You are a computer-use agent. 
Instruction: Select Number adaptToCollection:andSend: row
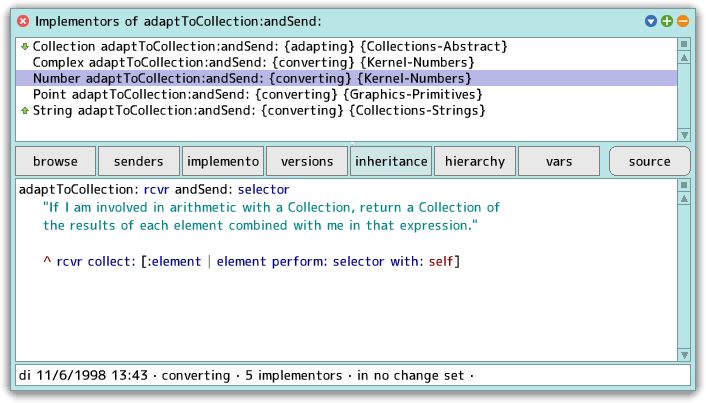tap(346, 78)
